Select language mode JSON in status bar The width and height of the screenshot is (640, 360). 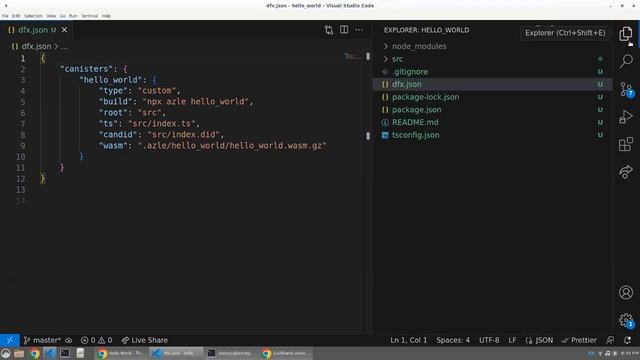pos(539,340)
